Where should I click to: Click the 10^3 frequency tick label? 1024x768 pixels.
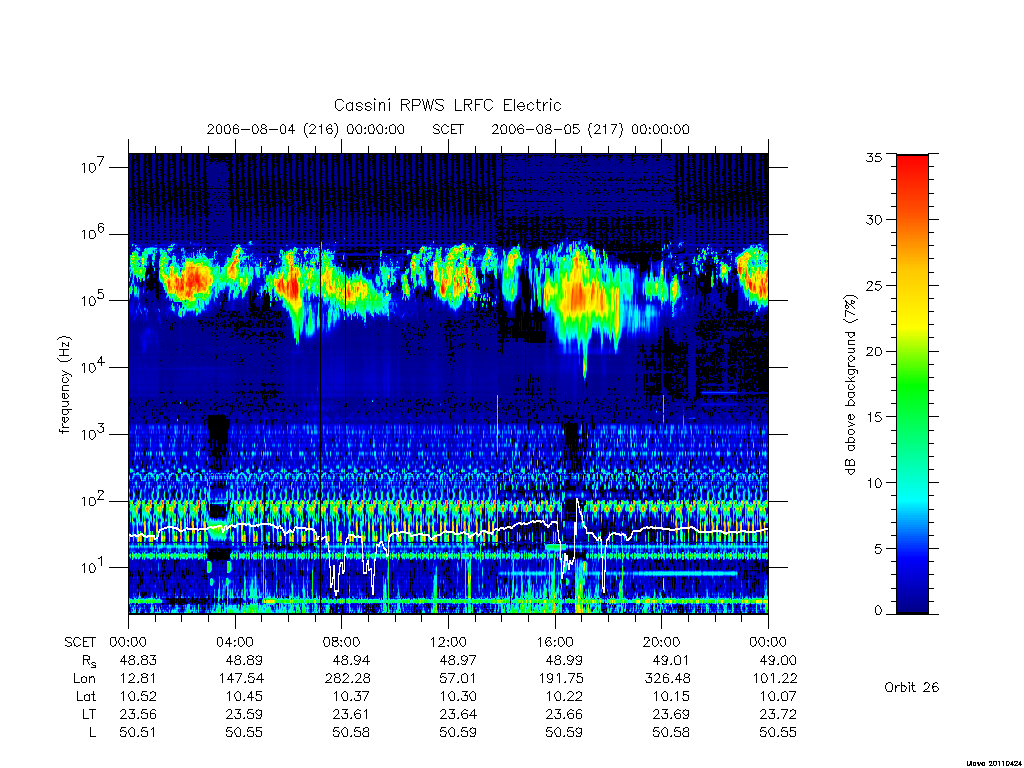point(92,434)
